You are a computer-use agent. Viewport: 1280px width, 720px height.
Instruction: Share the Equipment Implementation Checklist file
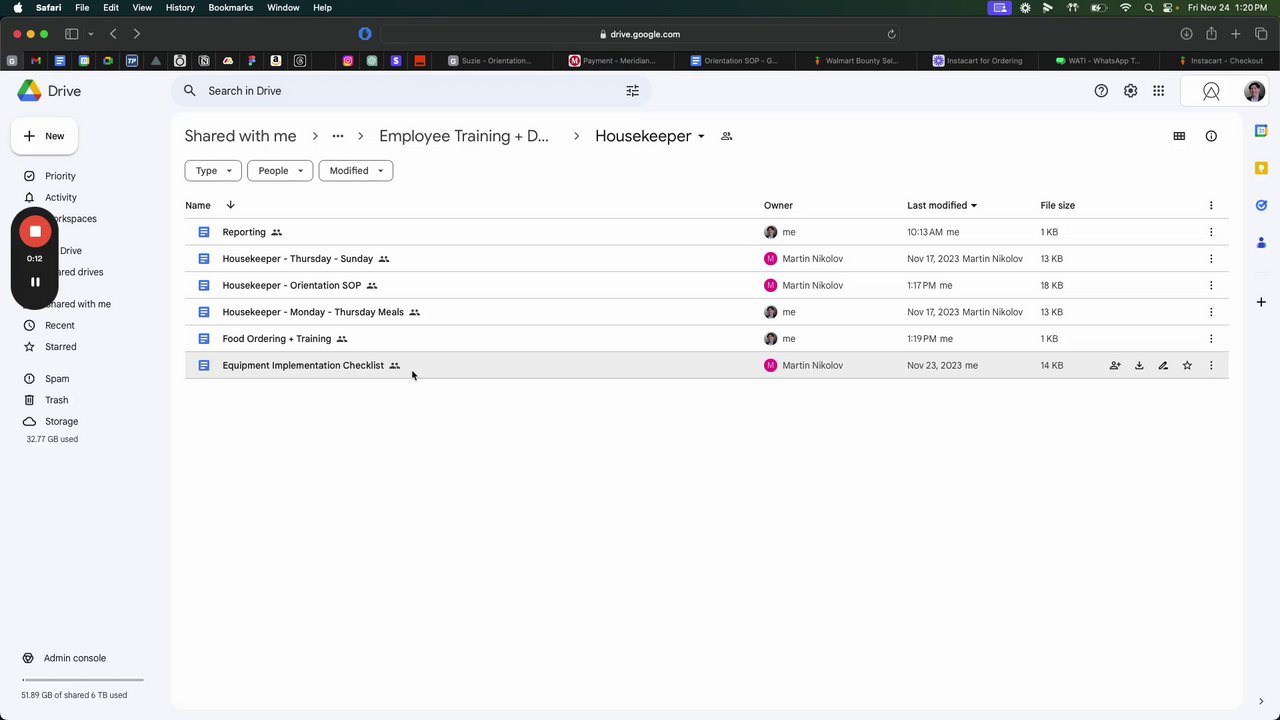pos(1115,366)
